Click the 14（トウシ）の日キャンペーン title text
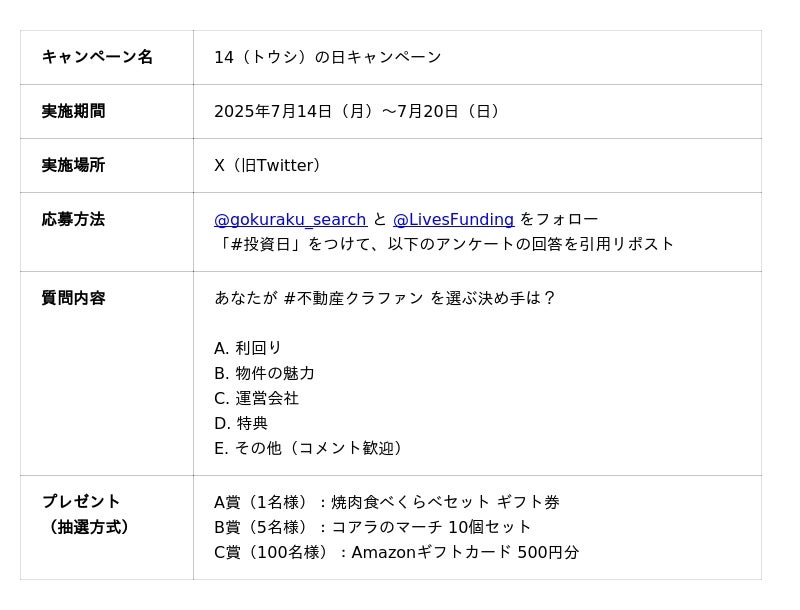Viewport: 800px width, 610px height. pos(327,57)
